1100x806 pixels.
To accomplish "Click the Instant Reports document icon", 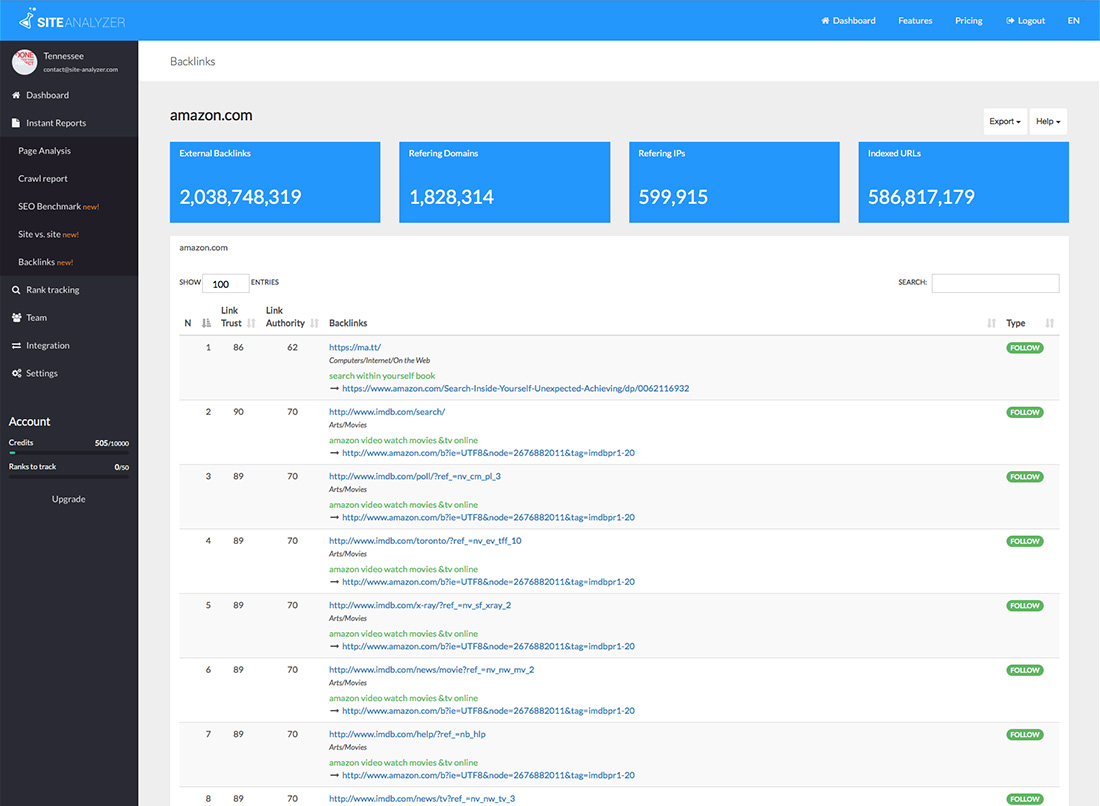I will tap(16, 123).
